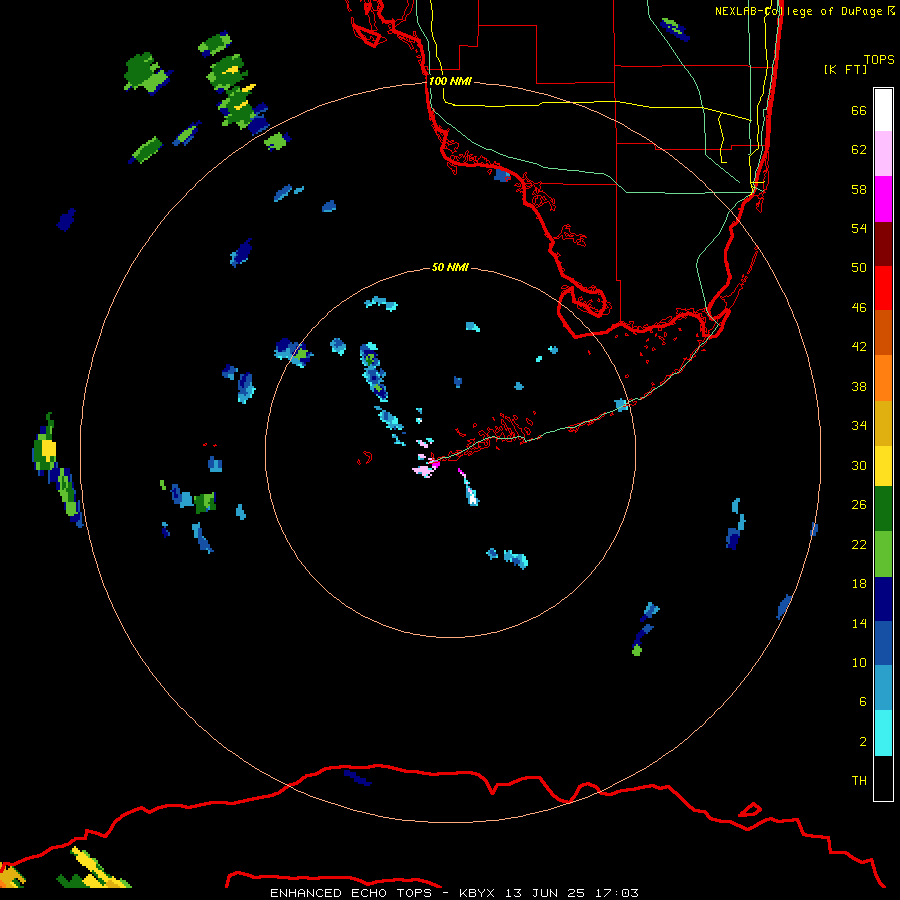Click the 18 value in the legend
Viewport: 900px width, 900px height.
pos(859,584)
